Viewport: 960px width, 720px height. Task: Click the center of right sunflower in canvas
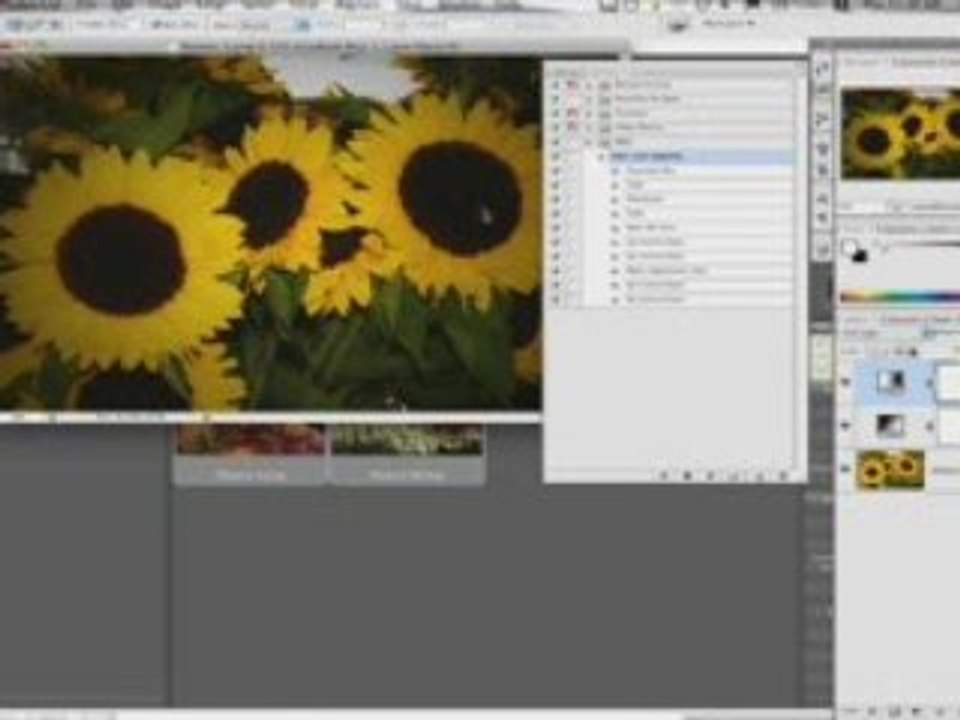460,198
